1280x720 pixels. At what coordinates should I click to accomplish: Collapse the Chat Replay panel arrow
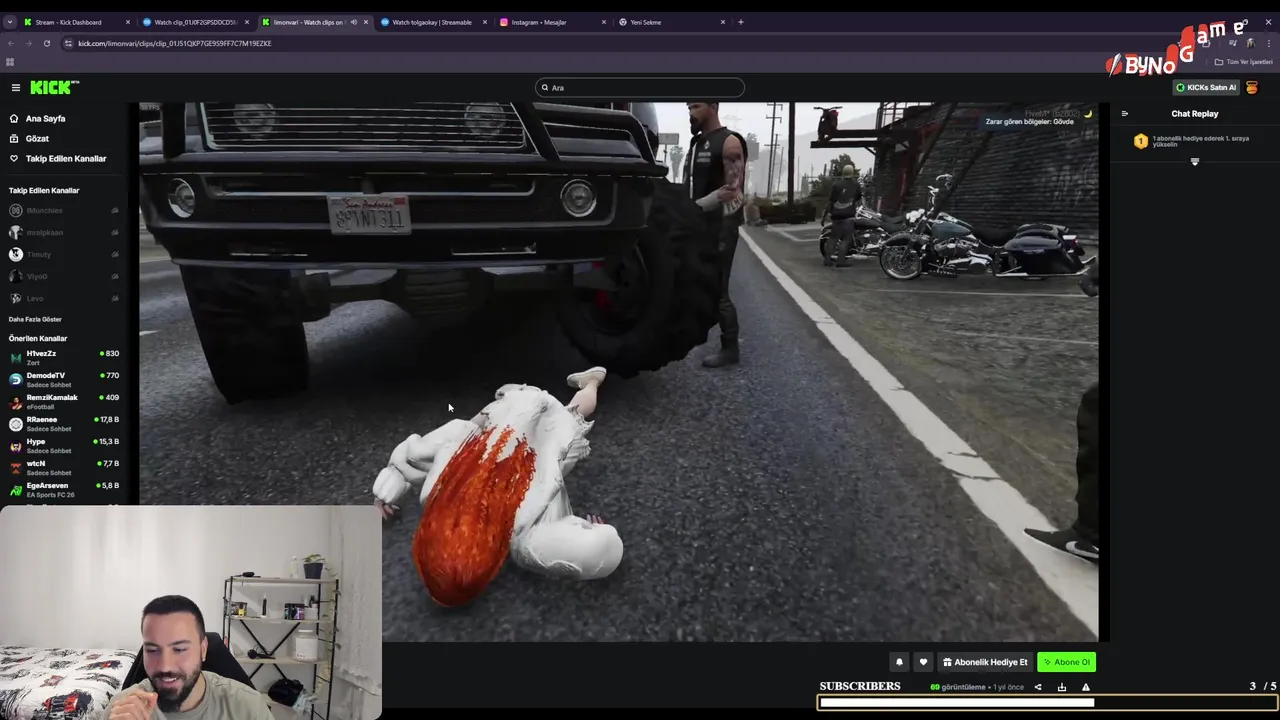[1124, 114]
